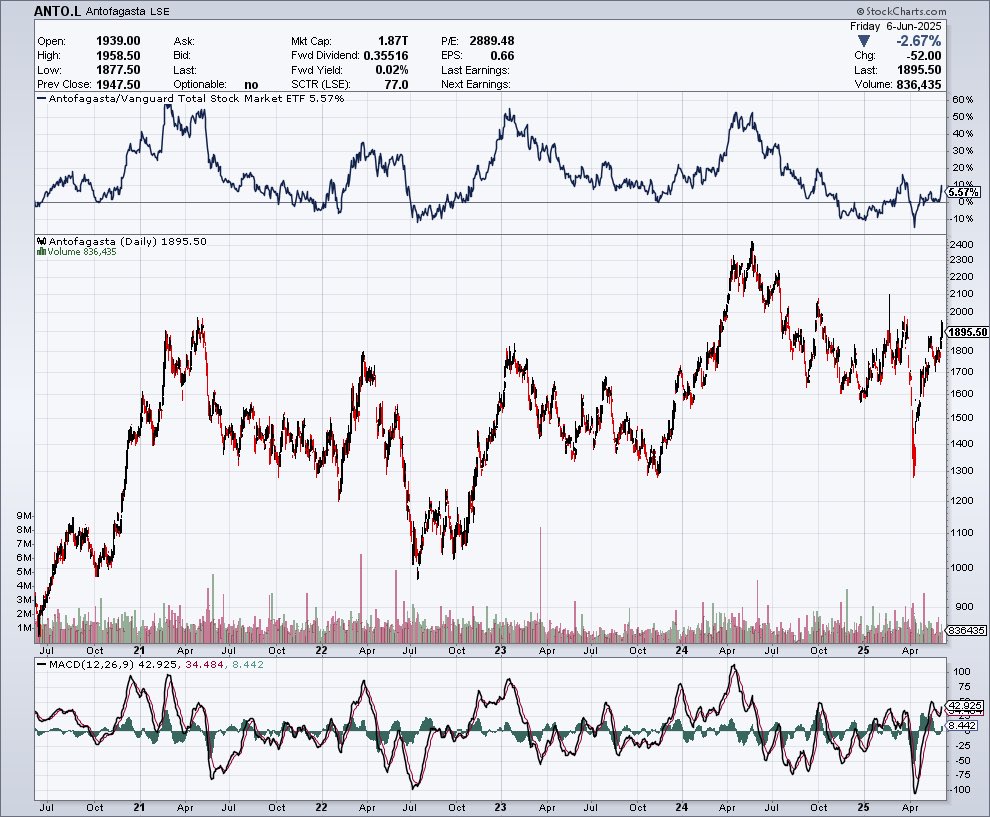Click the -10% relative strength axis label
The height and width of the screenshot is (817, 990).
962,219
